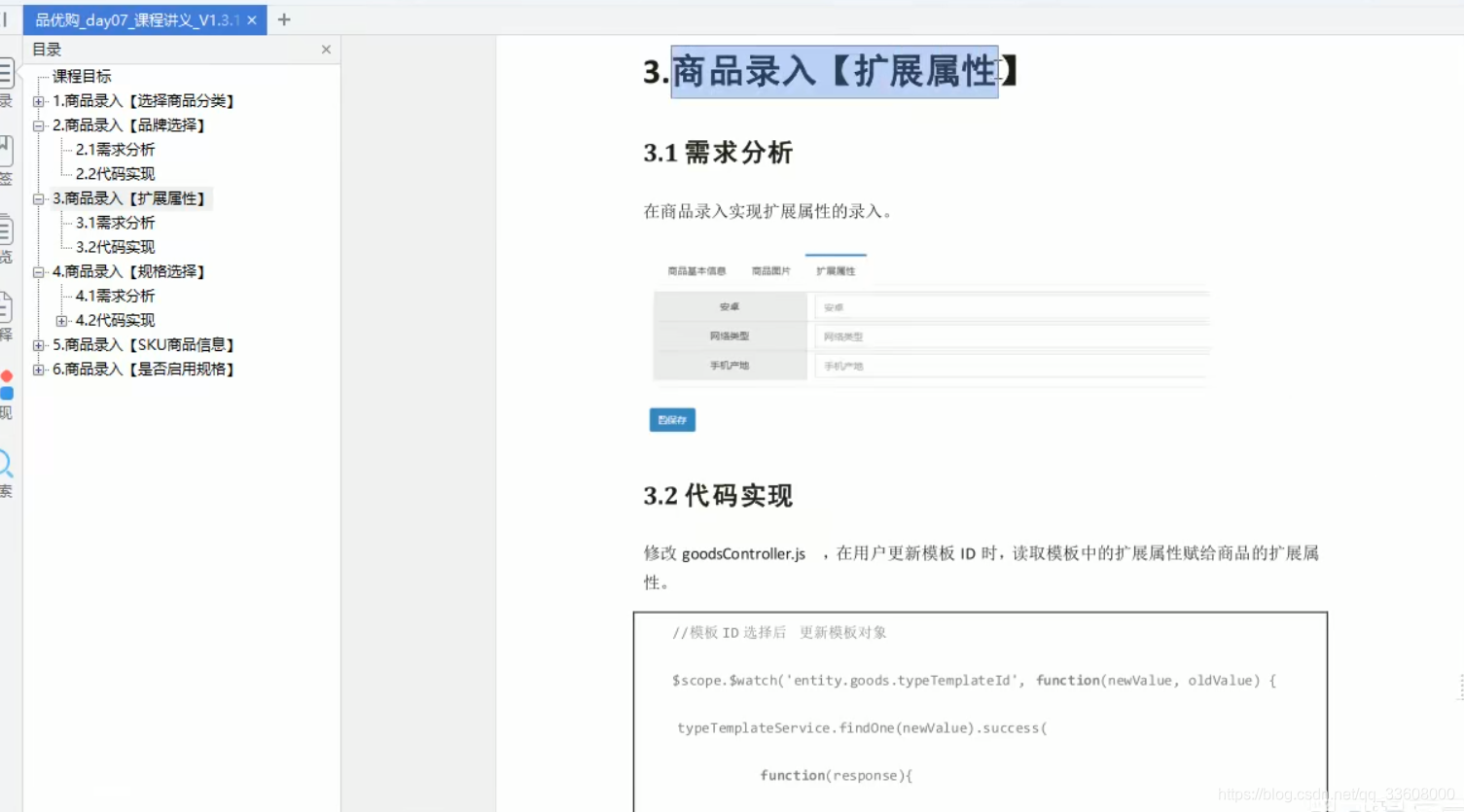Click the text goodsController.js in paragraph
The width and height of the screenshot is (1464, 812).
pyautogui.click(x=743, y=553)
